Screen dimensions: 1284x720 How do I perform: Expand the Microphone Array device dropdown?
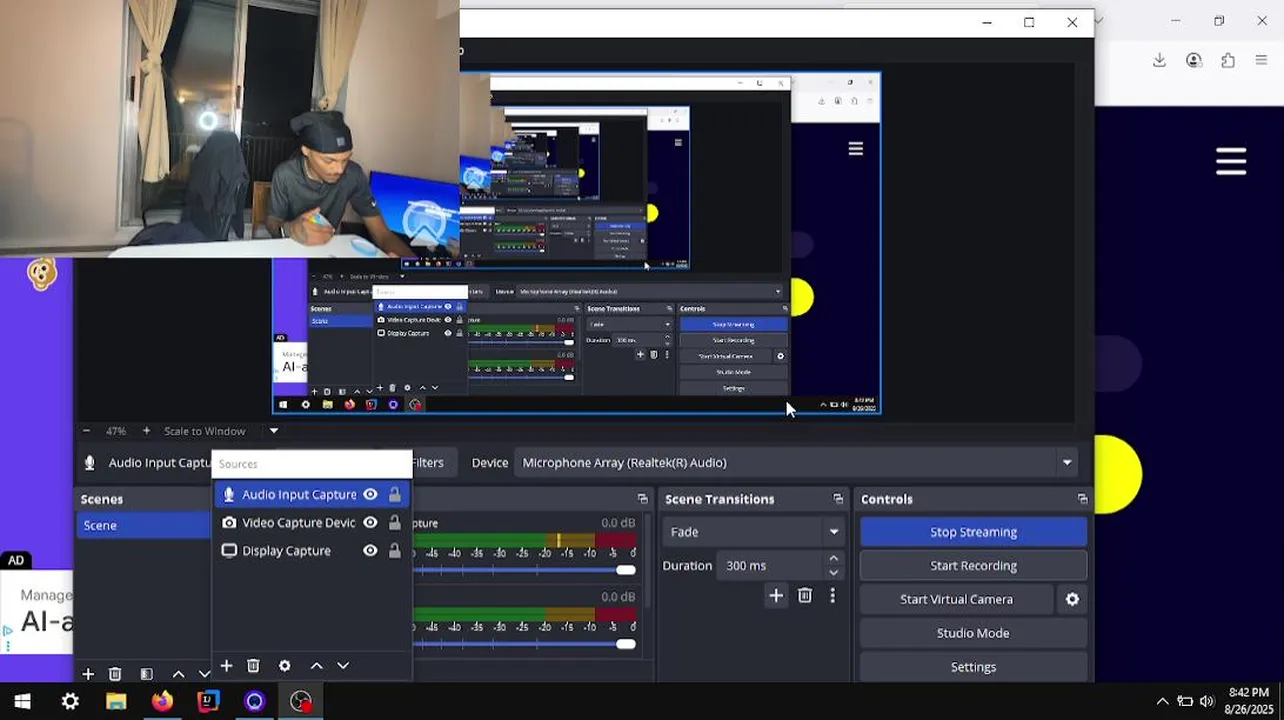(x=1067, y=462)
